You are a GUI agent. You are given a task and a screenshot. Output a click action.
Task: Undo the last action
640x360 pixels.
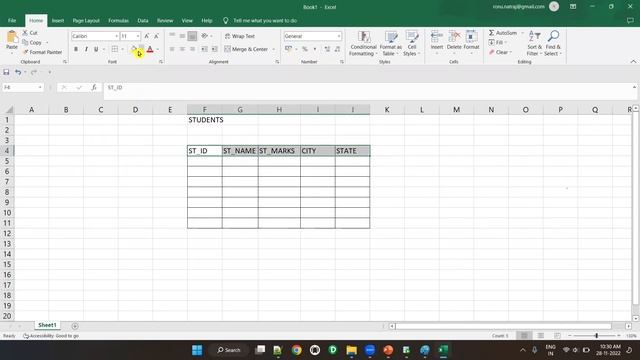[x=18, y=72]
